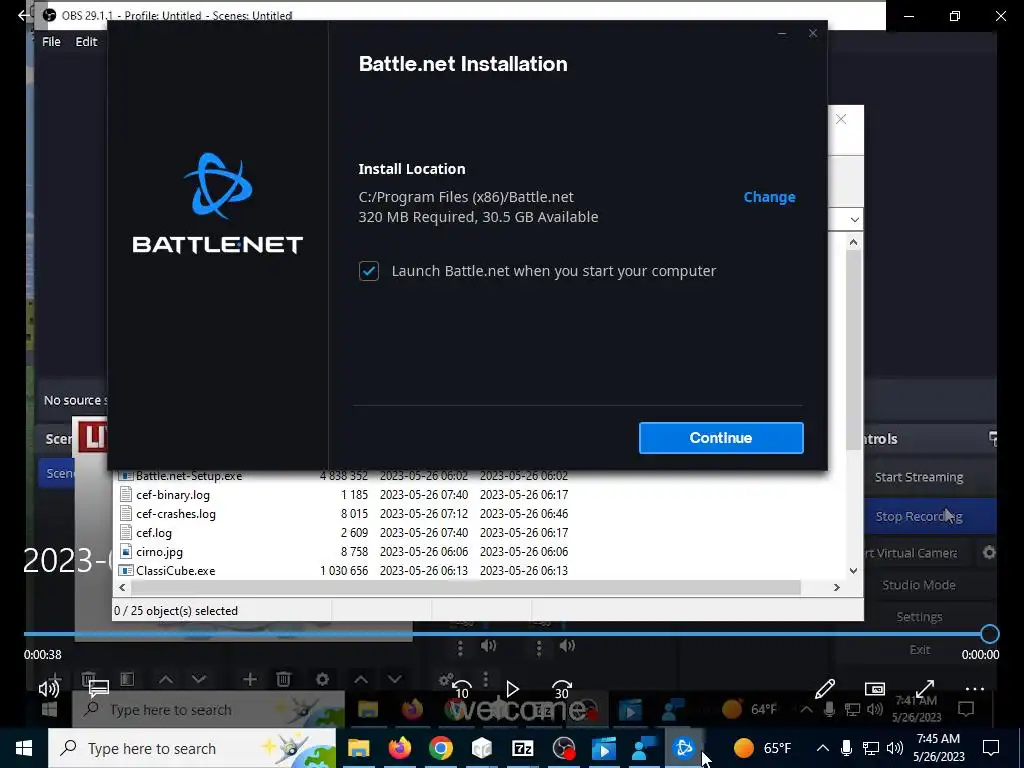Select cef-crashes.log in the file list

click(176, 514)
